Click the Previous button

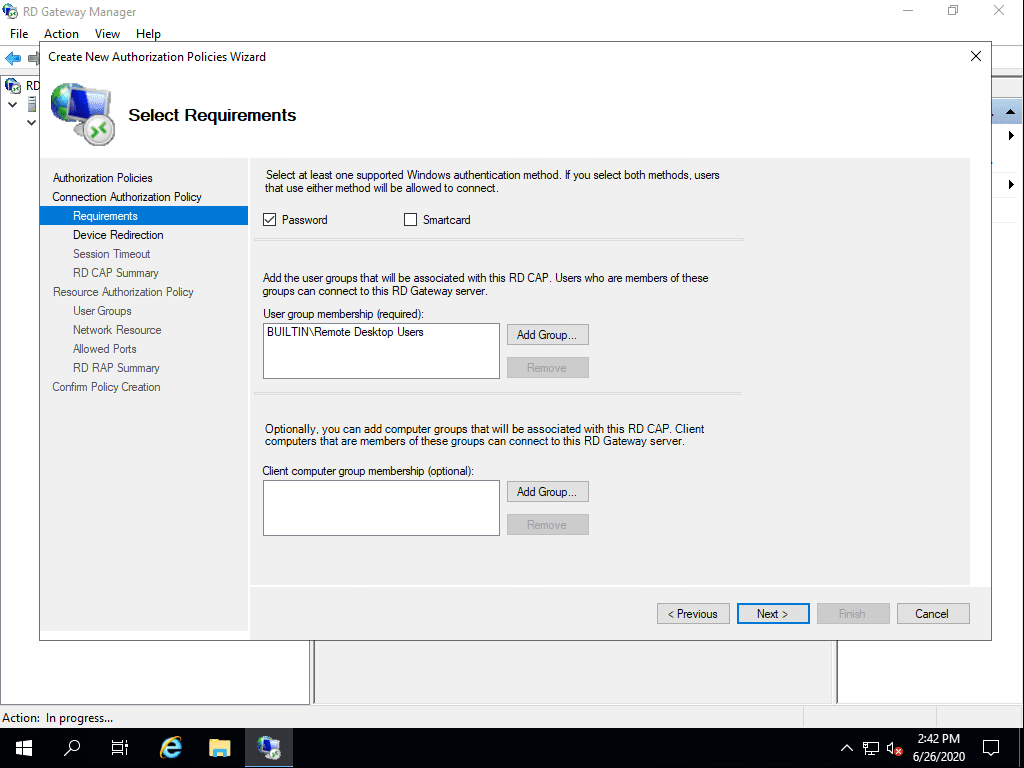tap(693, 613)
